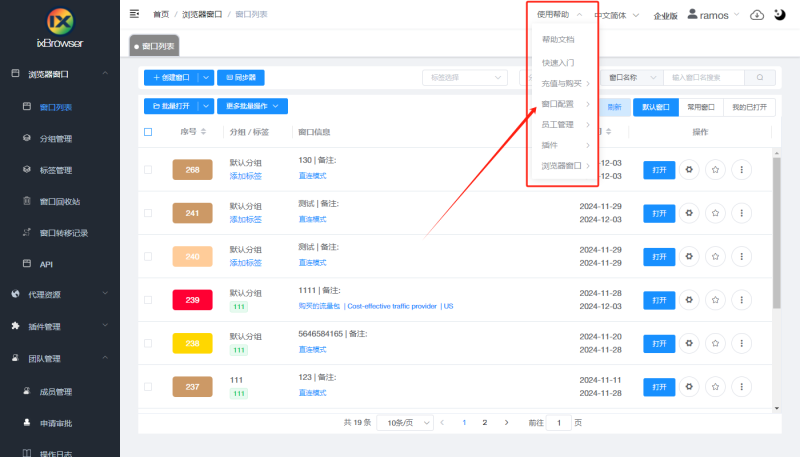Click 添加标签 link for window 241
Image resolution: width=800 pixels, height=457 pixels.
pos(245,219)
